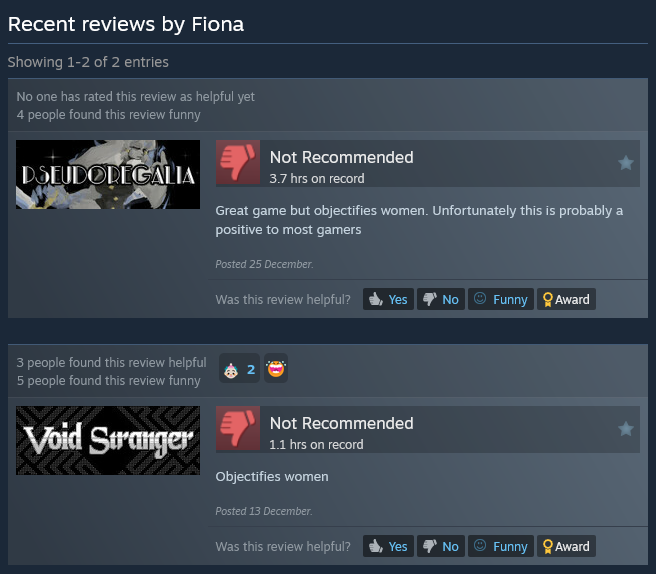Toggle the star favorite on Void Stranger review

coord(626,429)
